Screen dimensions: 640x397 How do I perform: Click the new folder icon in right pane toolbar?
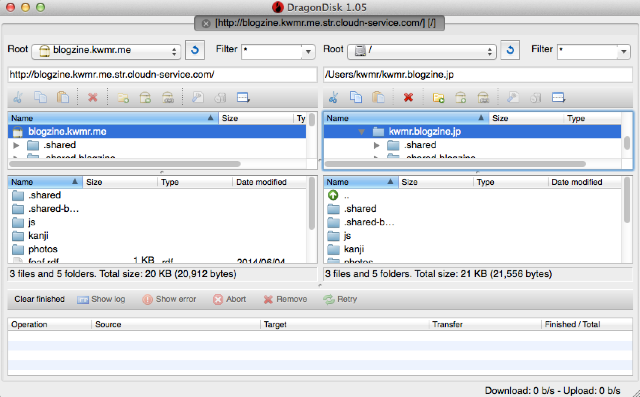pos(438,98)
